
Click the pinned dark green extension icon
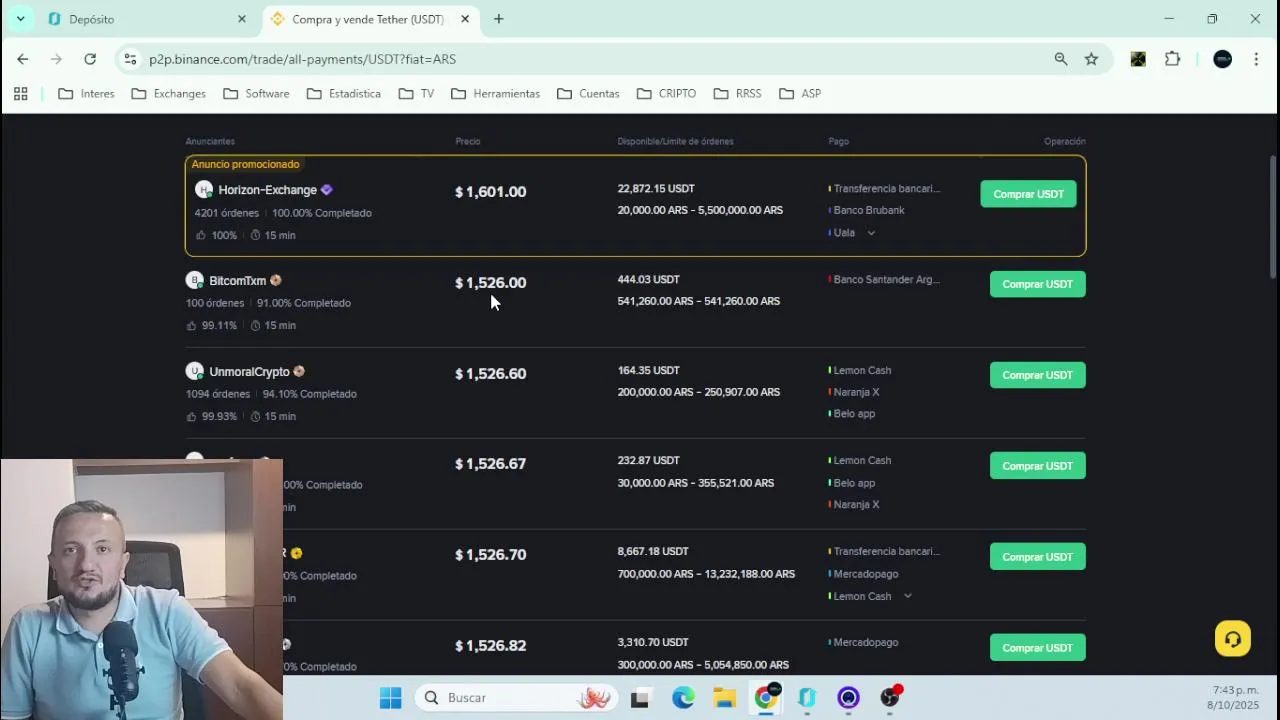click(1138, 59)
